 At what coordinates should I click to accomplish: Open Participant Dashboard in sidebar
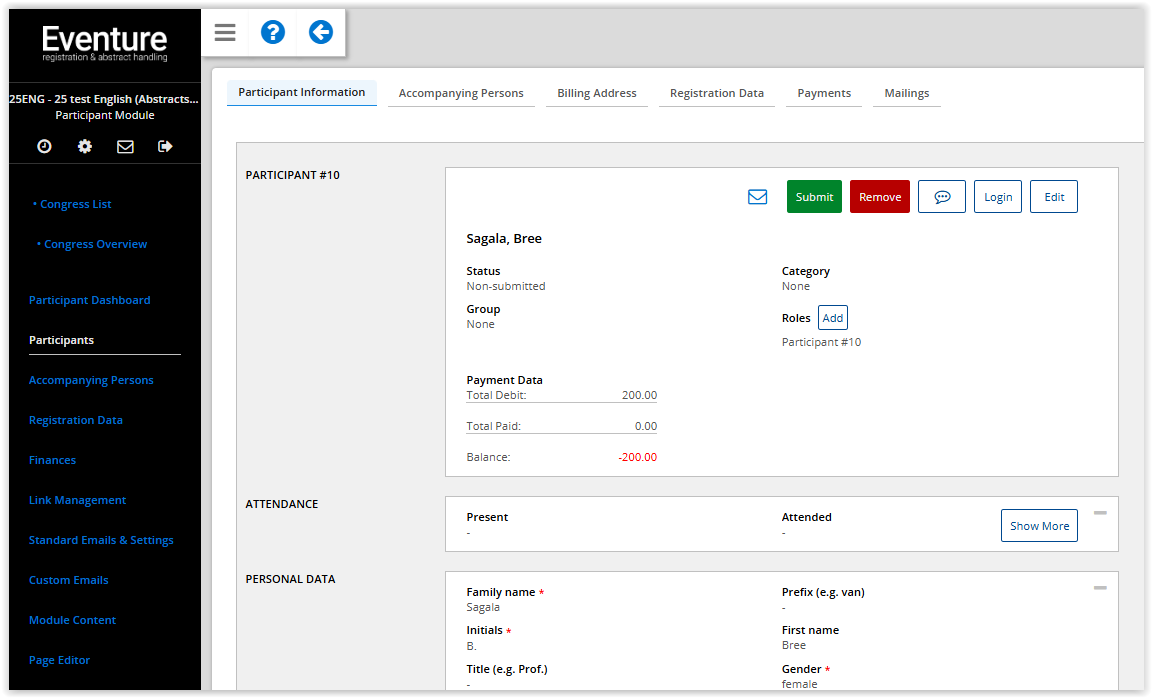click(89, 300)
